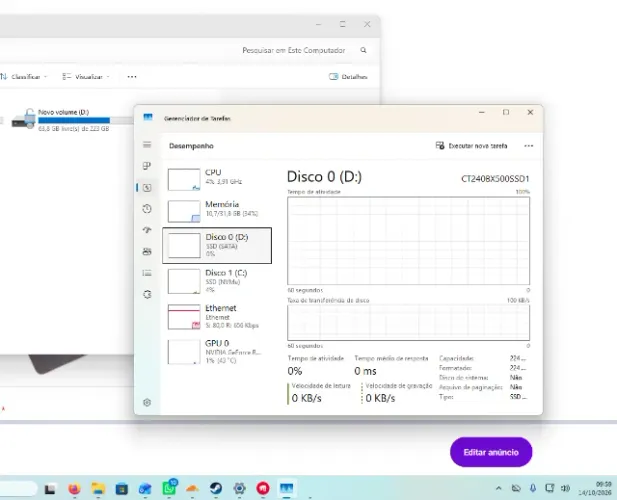This screenshot has width=617, height=500.
Task: Click the Novo volume (D:) storage usage bar
Action: 85,120
